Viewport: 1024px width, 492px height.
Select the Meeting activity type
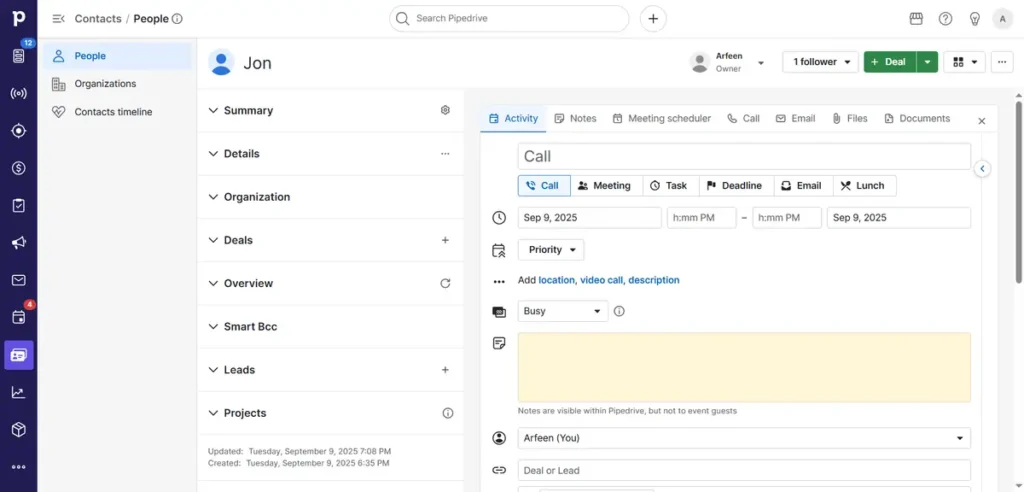605,186
